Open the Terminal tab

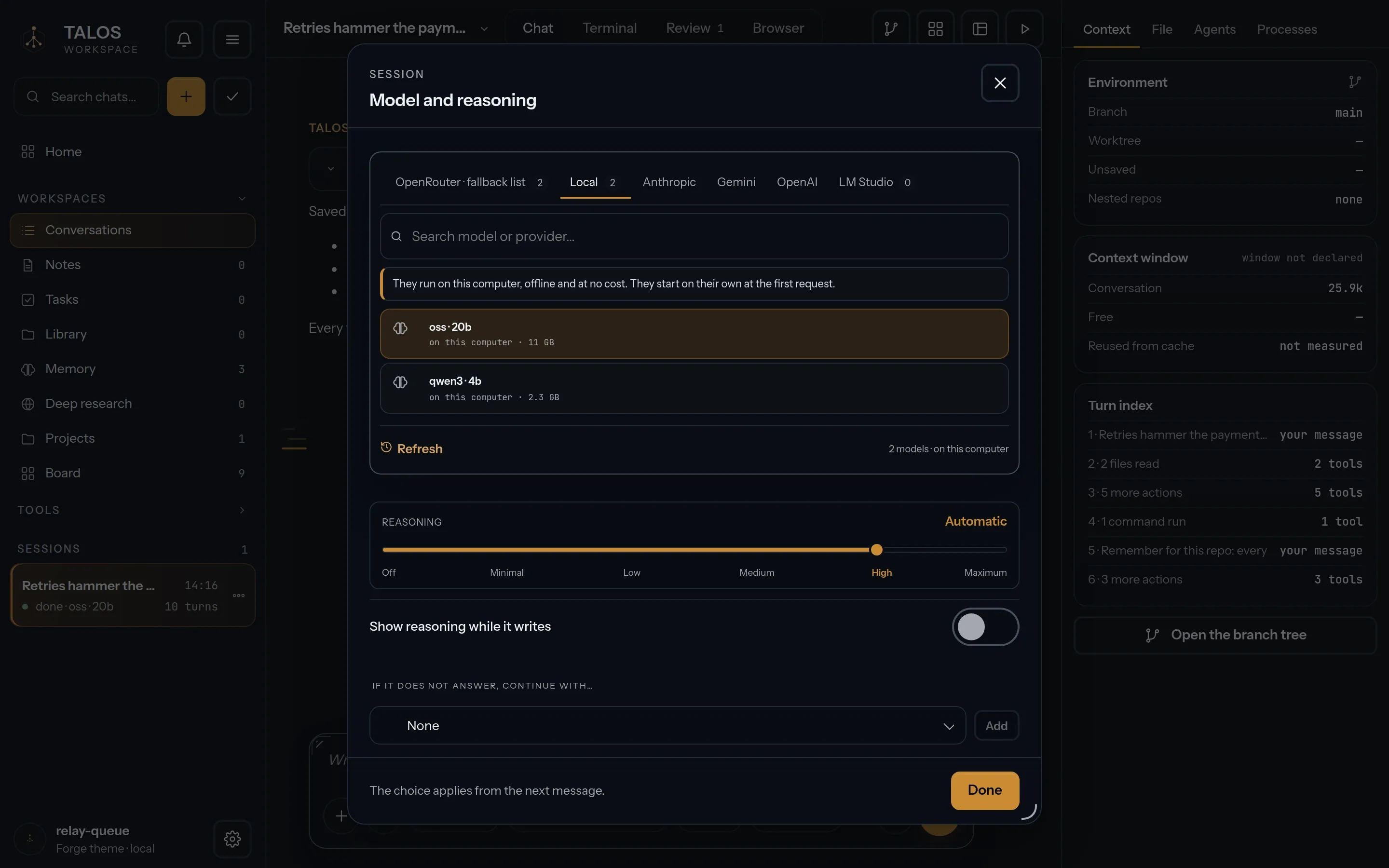coord(609,28)
